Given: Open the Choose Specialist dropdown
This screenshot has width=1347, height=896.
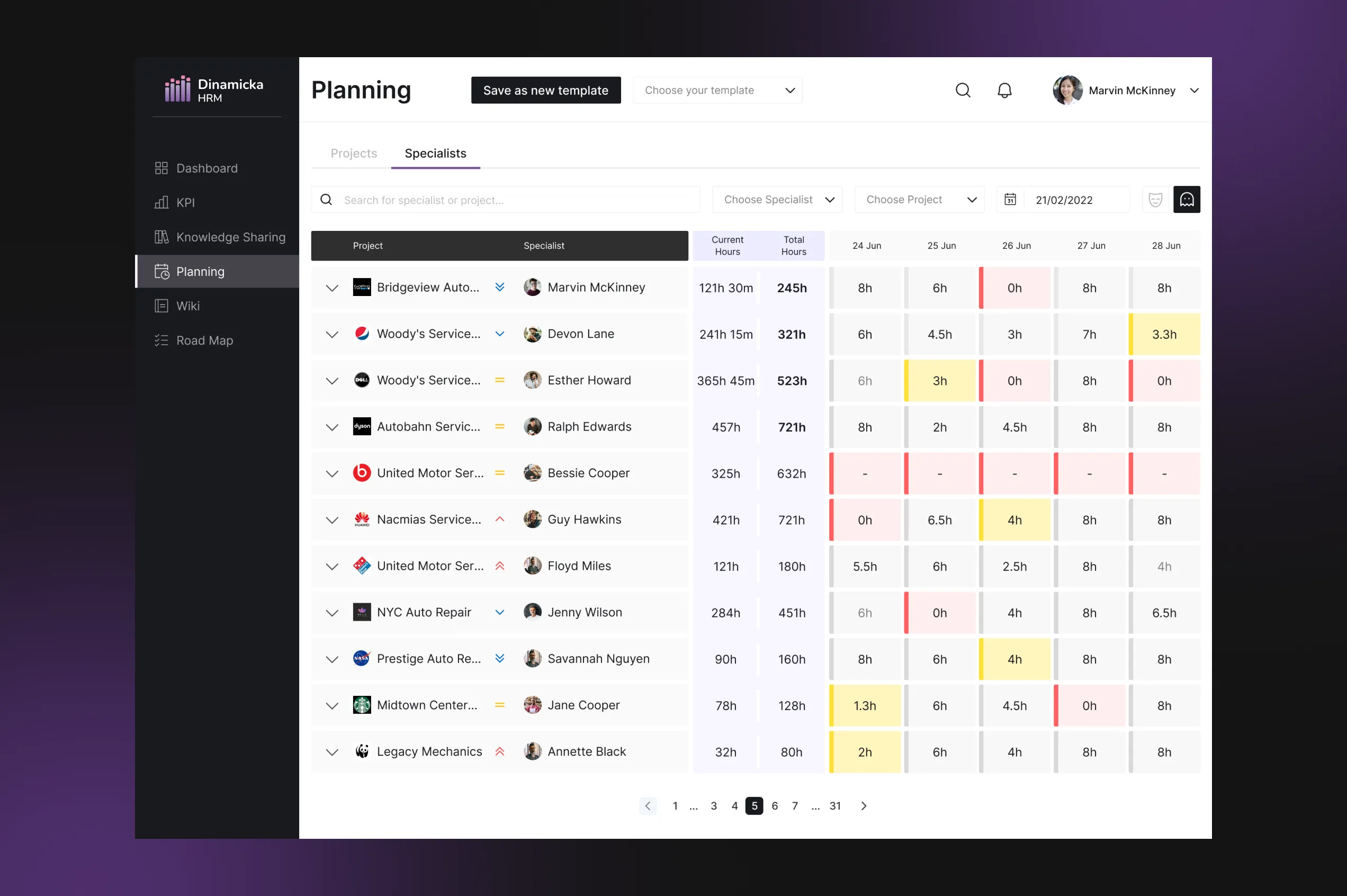Looking at the screenshot, I should tap(777, 200).
